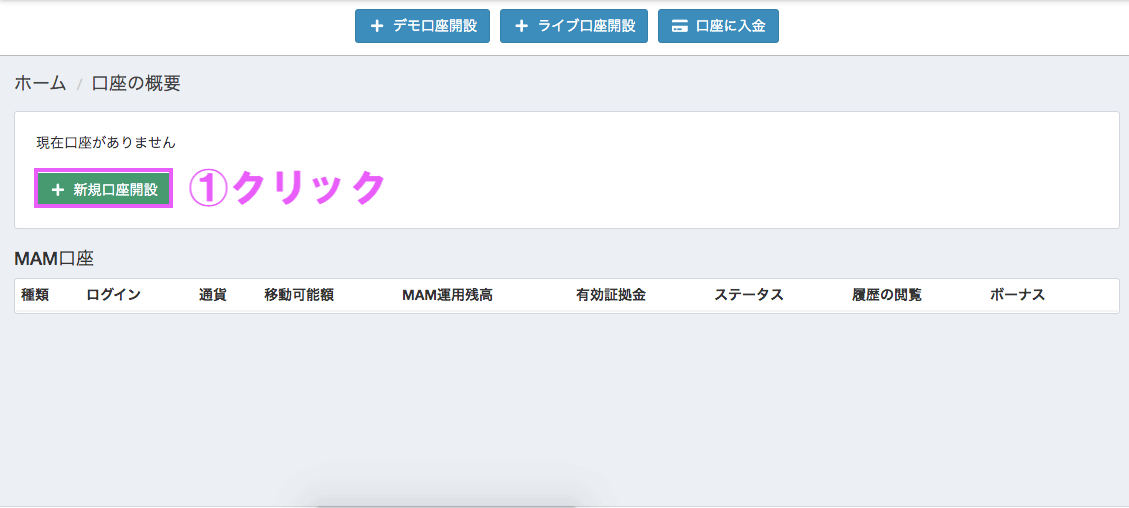Viewport: 1129px width, 508px height.
Task: Click the MAM口座 section heading
Action: [x=54, y=259]
